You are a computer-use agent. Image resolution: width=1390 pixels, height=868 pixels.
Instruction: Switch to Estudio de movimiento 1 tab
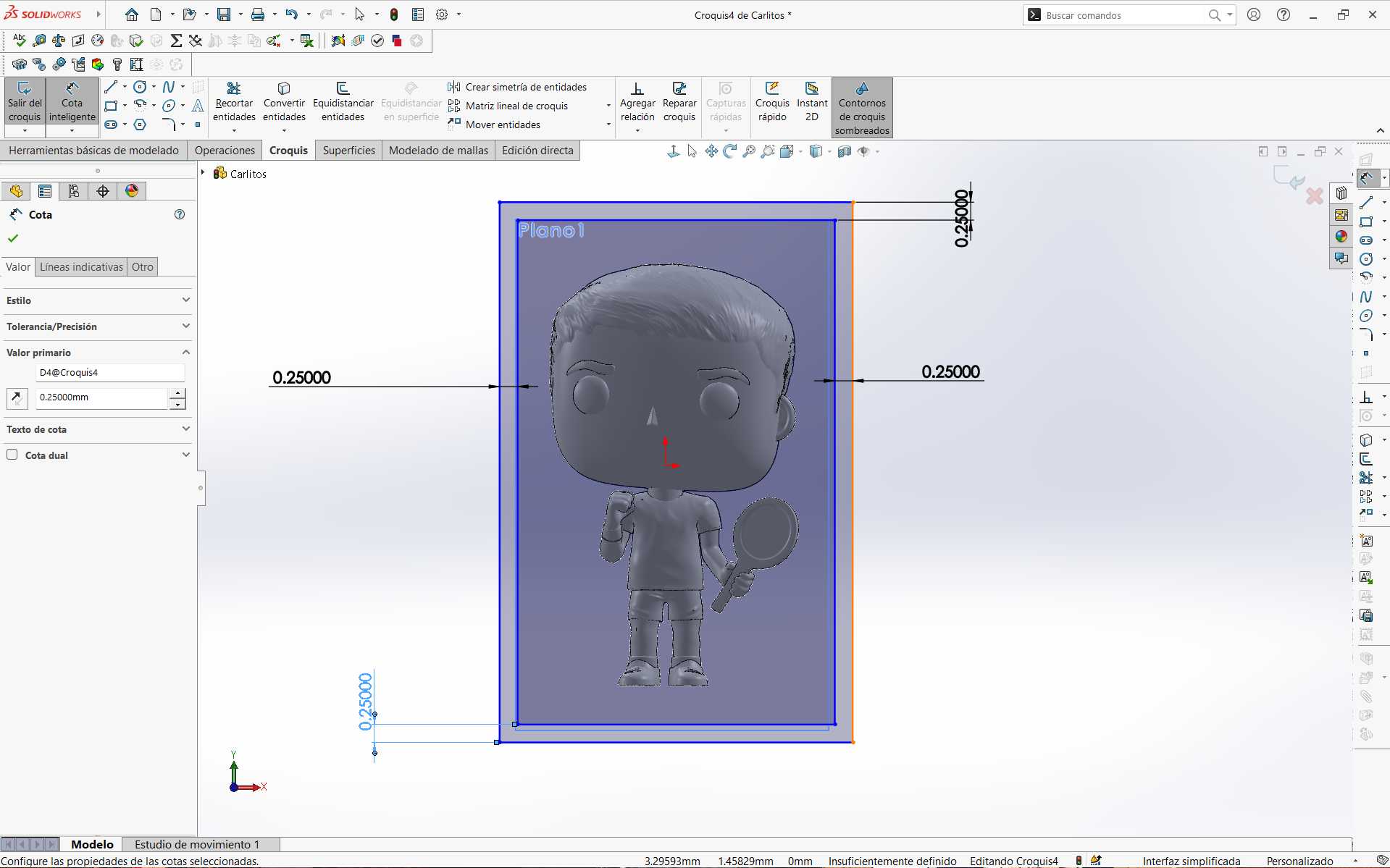[x=197, y=844]
